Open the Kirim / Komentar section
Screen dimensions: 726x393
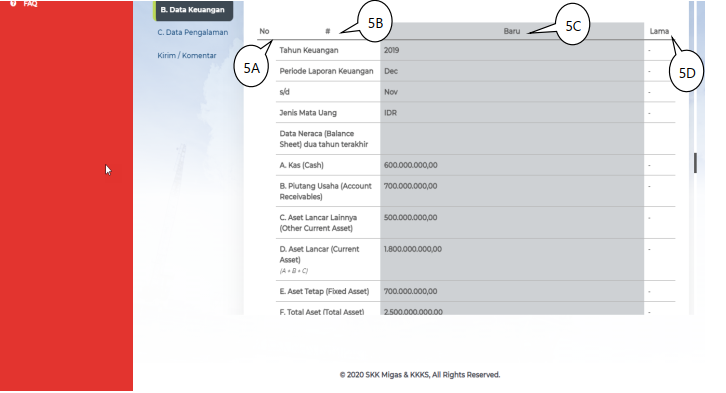tap(187, 56)
